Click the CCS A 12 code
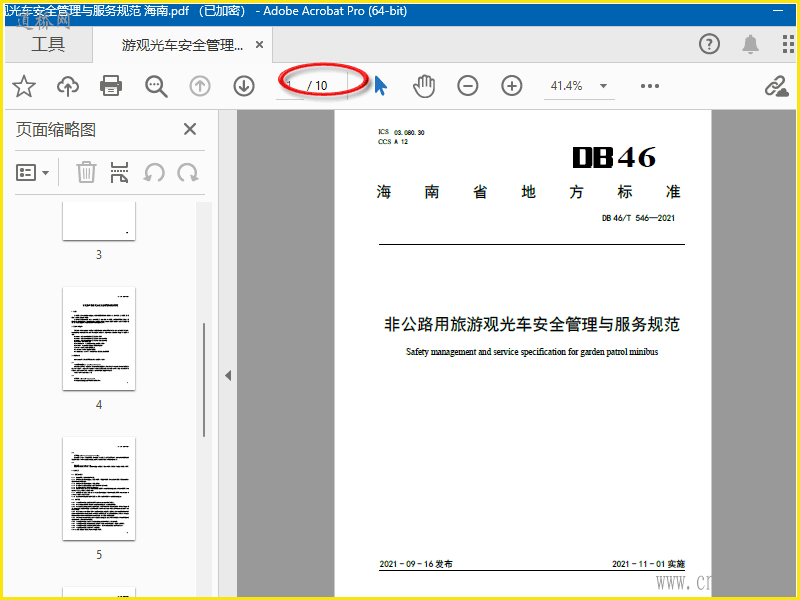800x600 pixels. (393, 142)
